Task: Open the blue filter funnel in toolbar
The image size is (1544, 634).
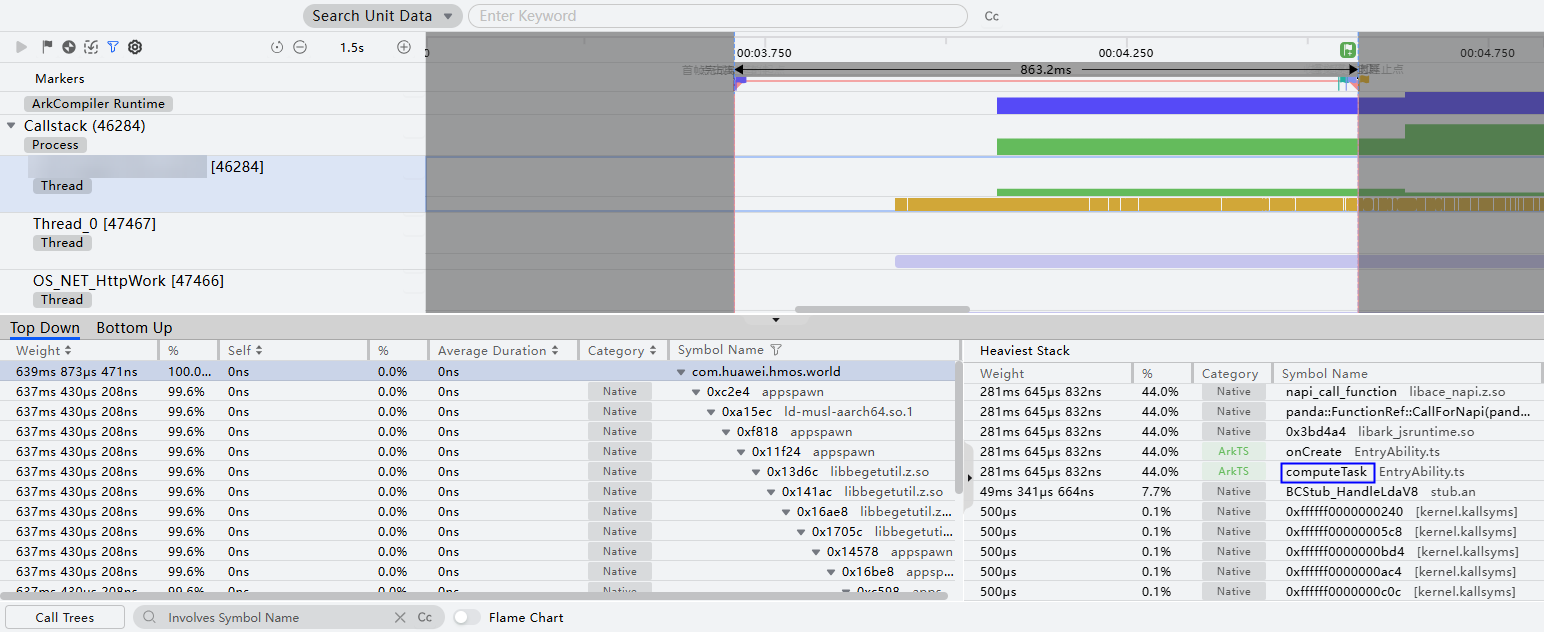Action: pos(113,47)
